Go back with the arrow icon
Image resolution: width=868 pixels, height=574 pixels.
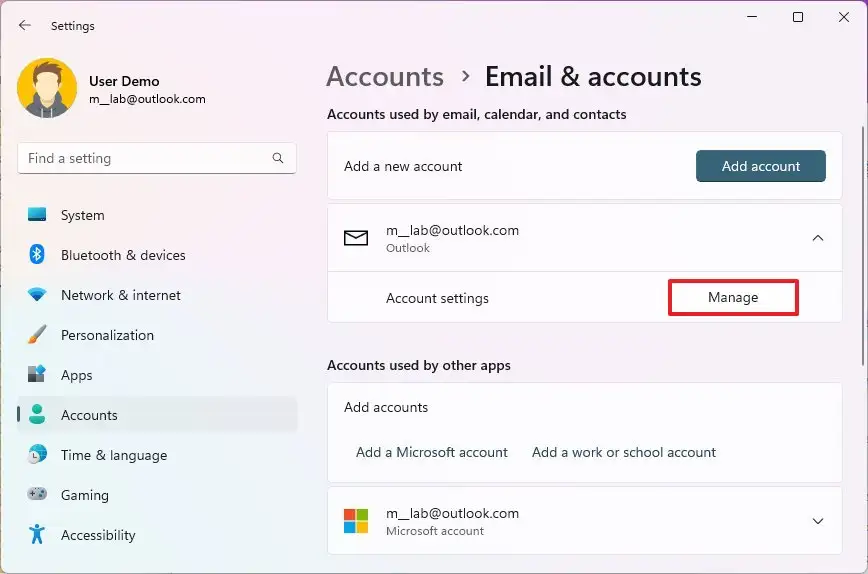click(24, 25)
